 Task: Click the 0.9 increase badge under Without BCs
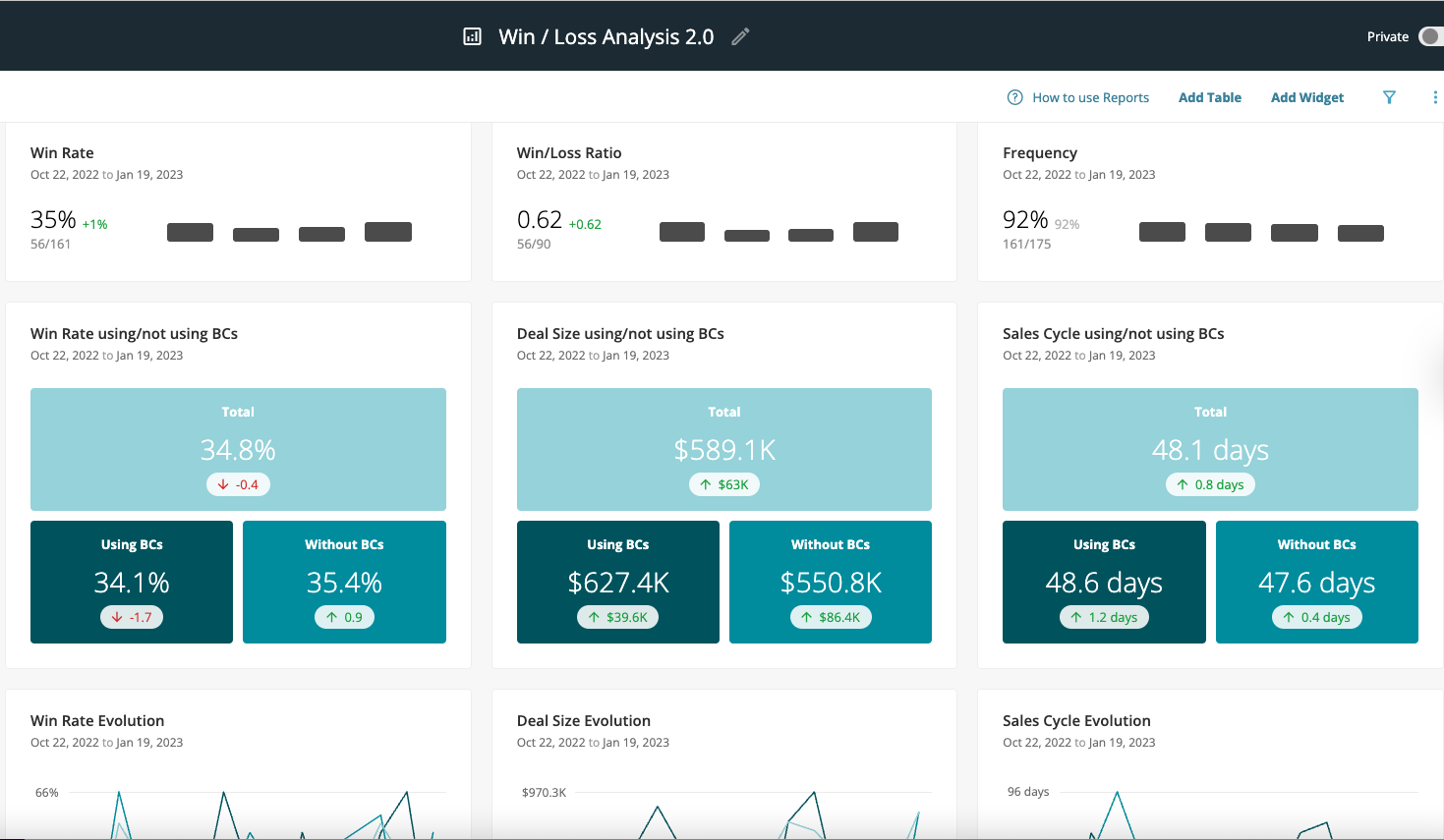[344, 617]
